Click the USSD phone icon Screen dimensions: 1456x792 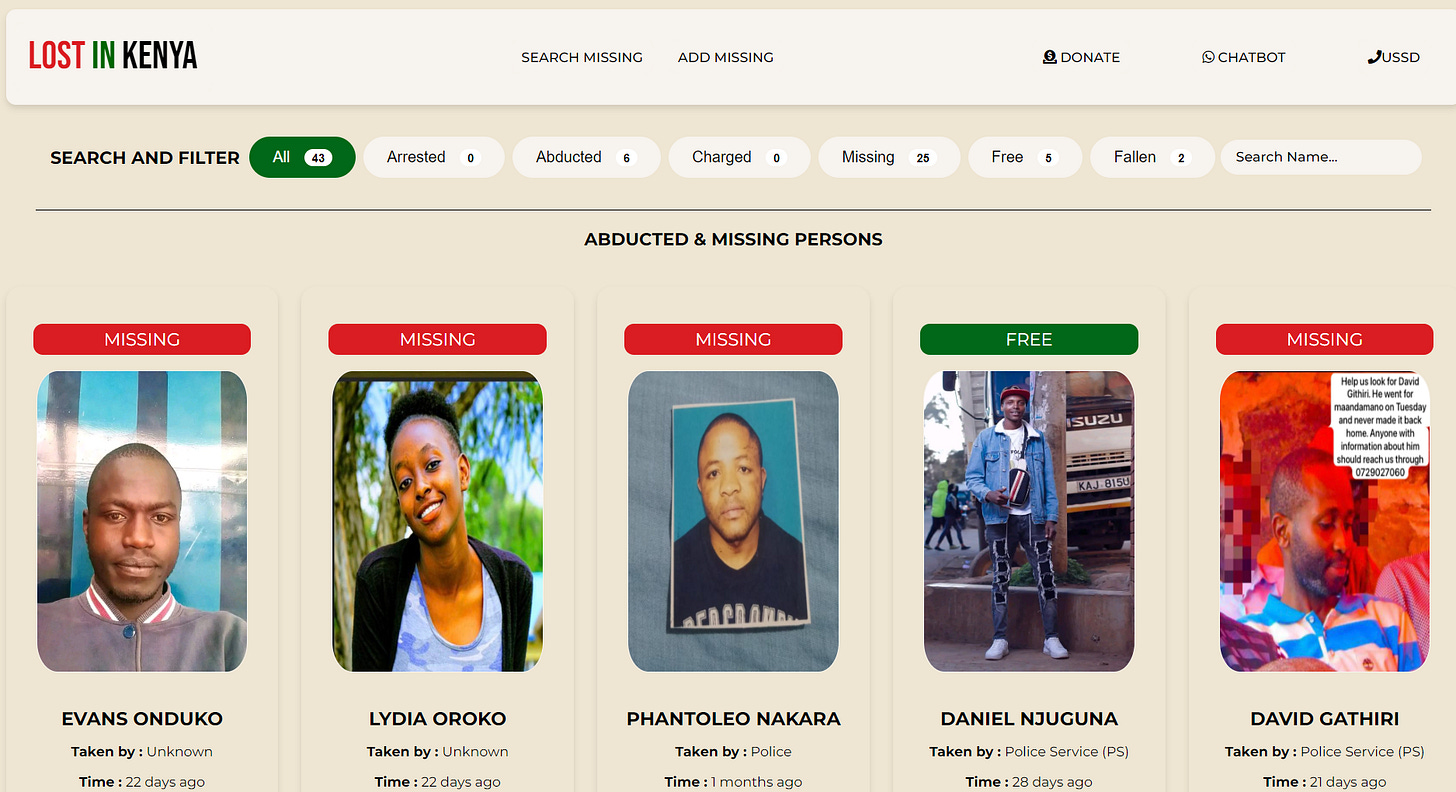point(1374,57)
